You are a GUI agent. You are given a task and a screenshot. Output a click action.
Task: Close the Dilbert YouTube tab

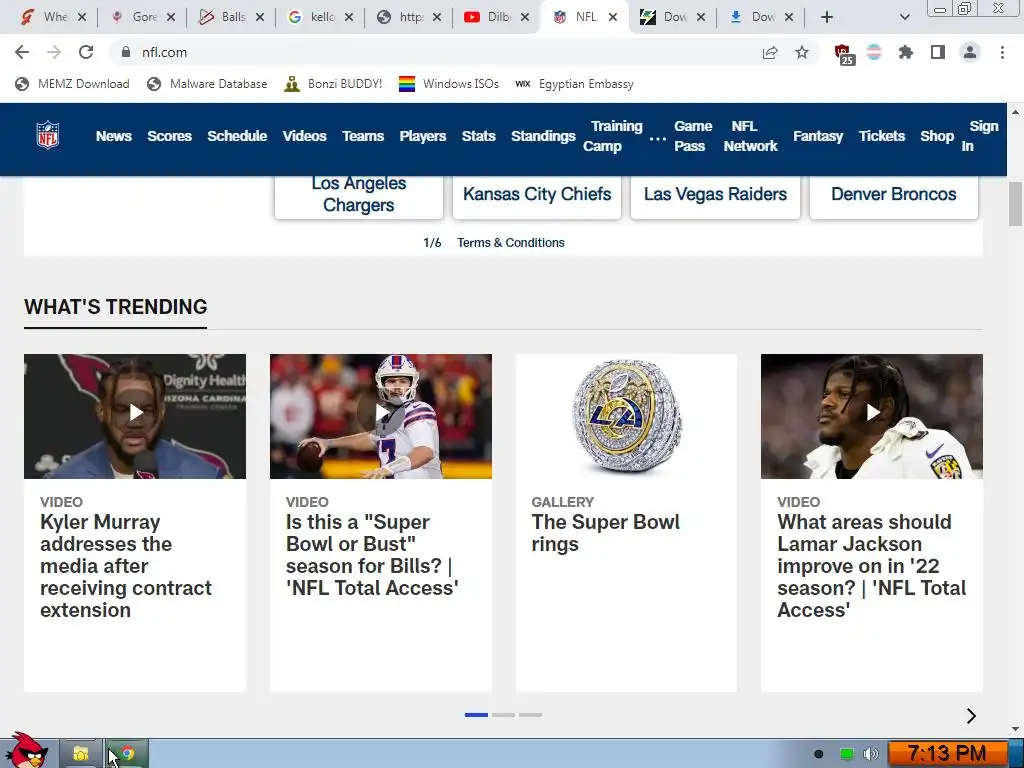pyautogui.click(x=524, y=17)
